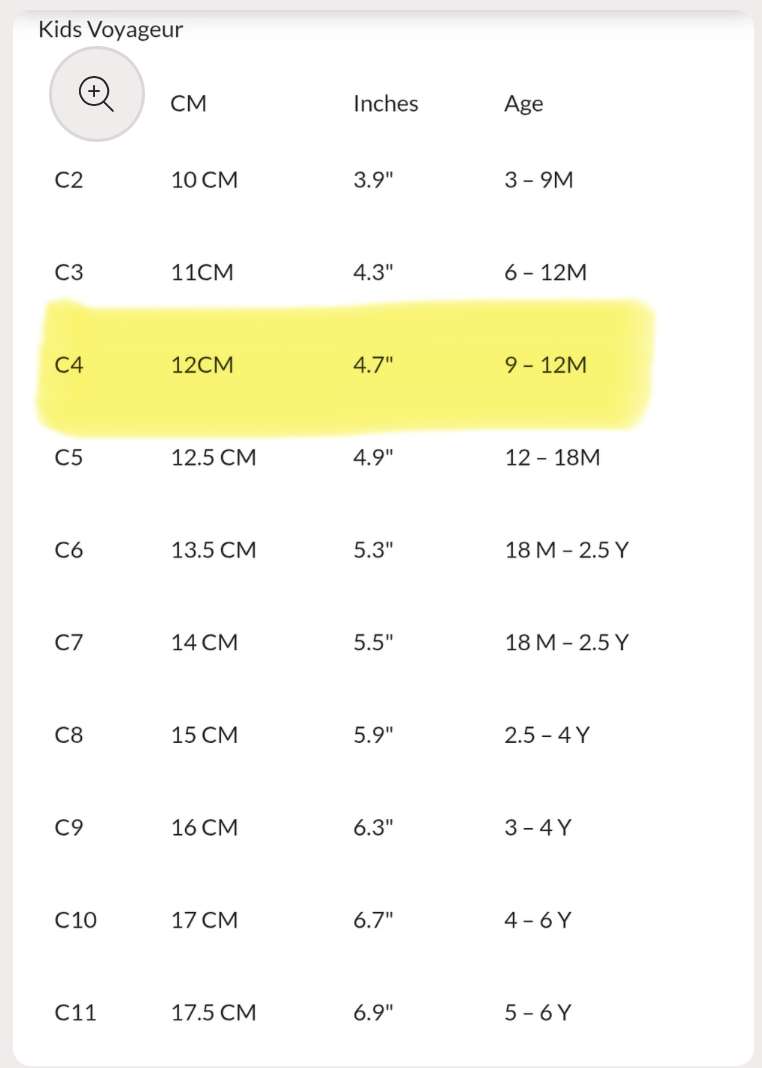This screenshot has width=762, height=1068.
Task: Click the magnifying glass zoom icon
Action: coord(96,94)
